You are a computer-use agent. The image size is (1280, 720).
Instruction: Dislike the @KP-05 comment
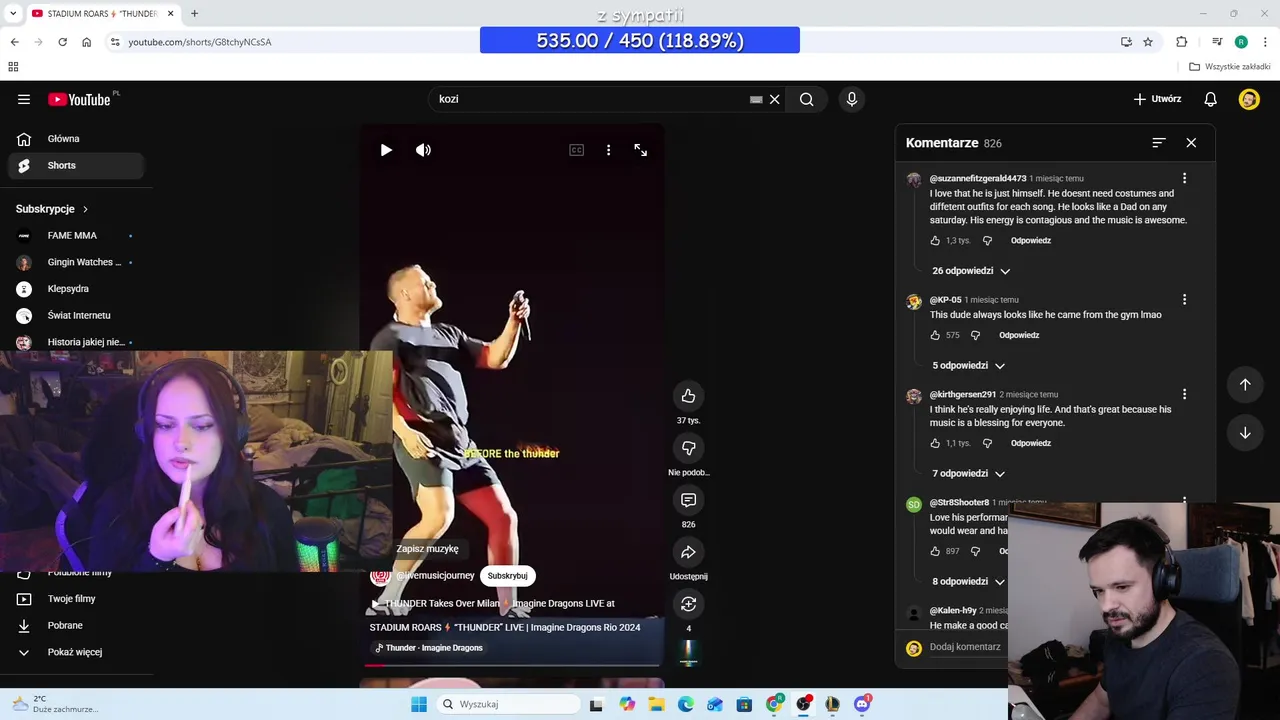[975, 336]
